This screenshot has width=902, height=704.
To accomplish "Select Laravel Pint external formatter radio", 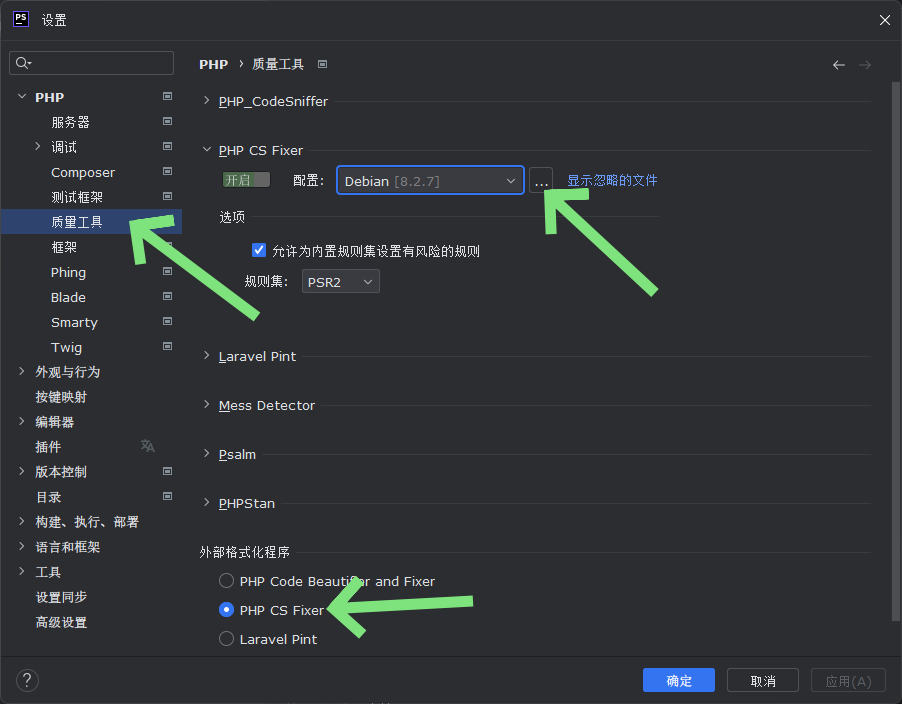I will point(226,638).
